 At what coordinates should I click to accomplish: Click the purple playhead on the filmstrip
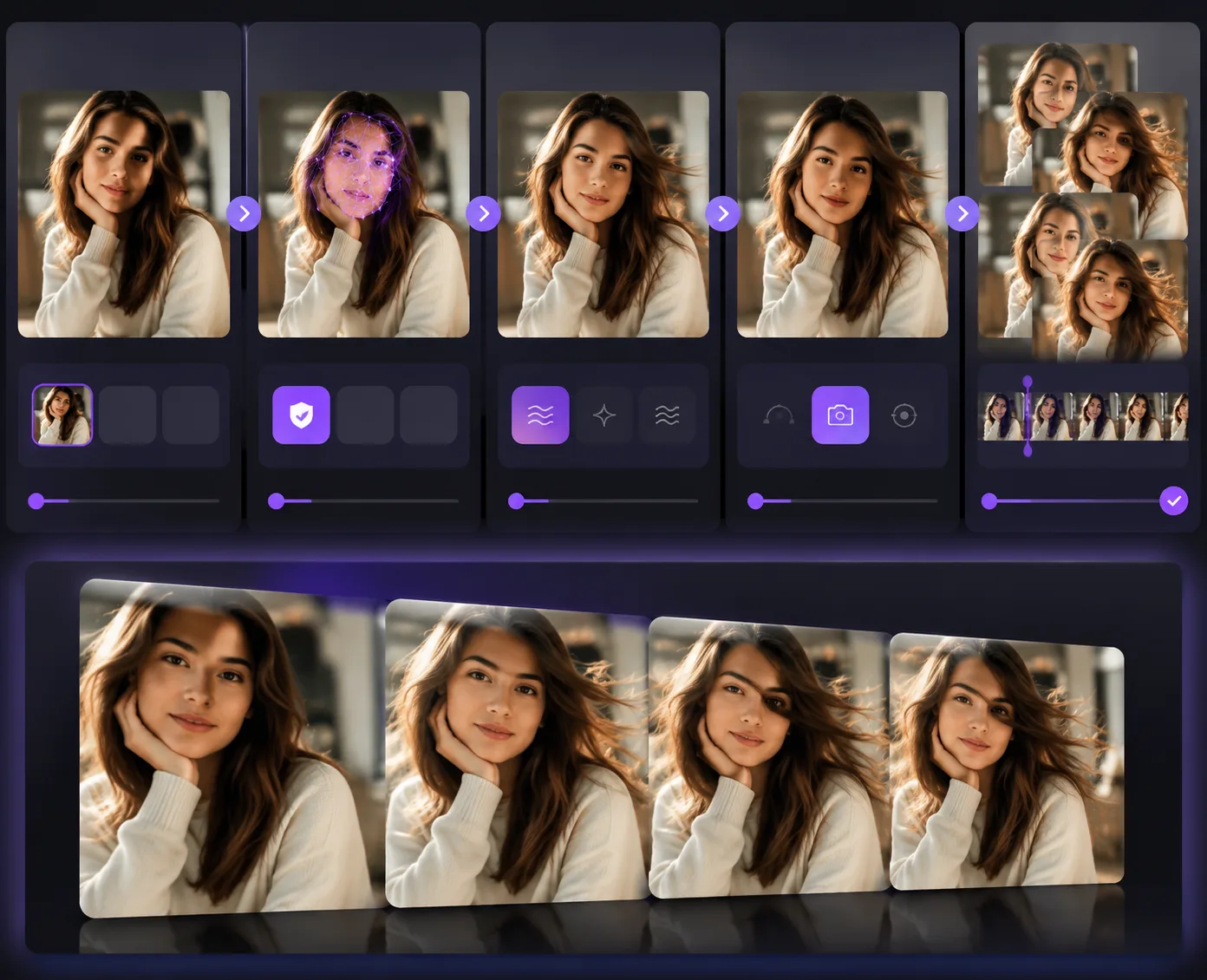[x=1028, y=416]
